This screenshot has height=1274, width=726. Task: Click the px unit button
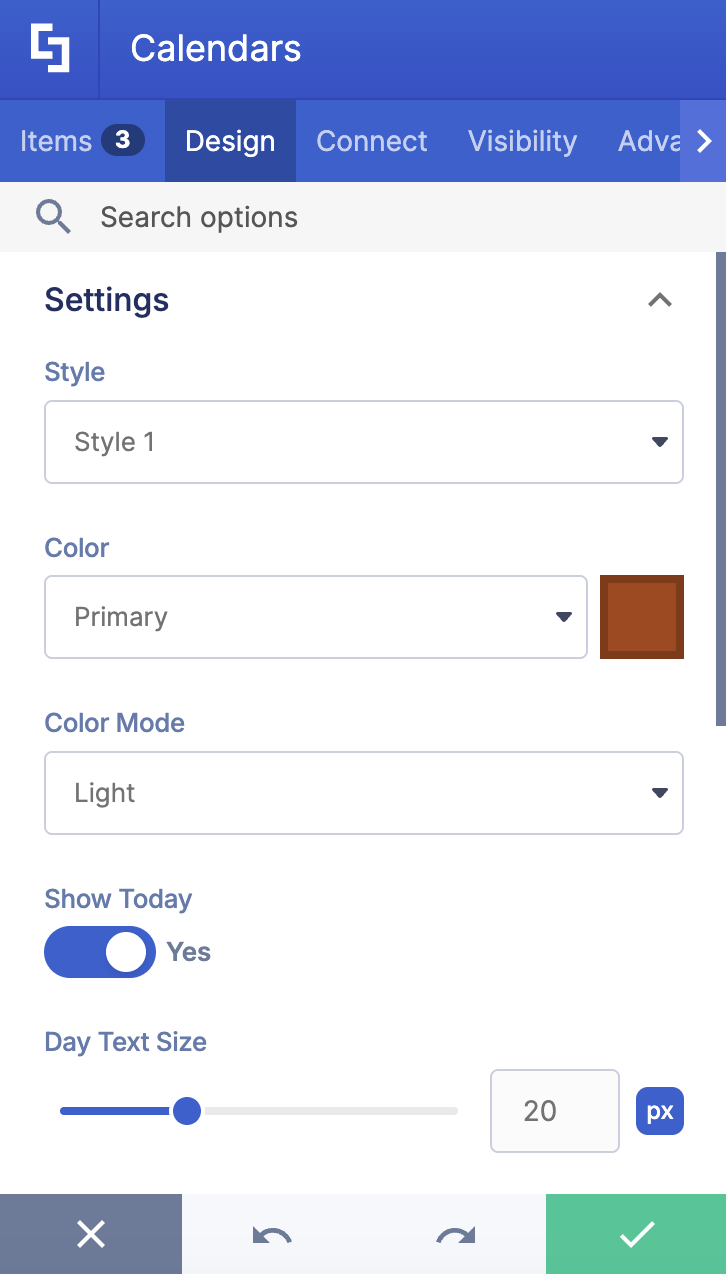pos(659,1110)
